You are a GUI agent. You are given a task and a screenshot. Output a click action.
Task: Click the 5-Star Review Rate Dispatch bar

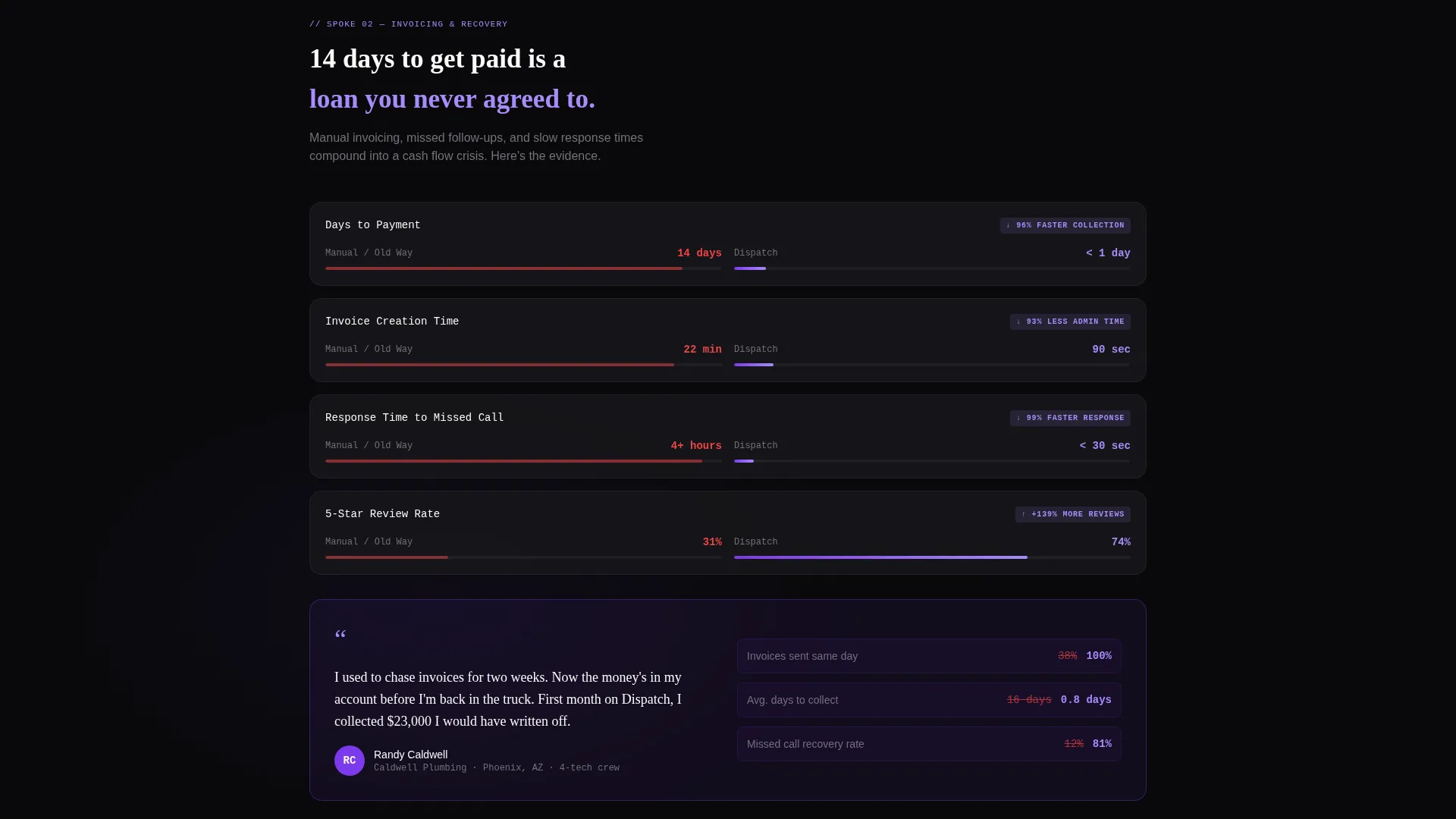click(x=932, y=557)
